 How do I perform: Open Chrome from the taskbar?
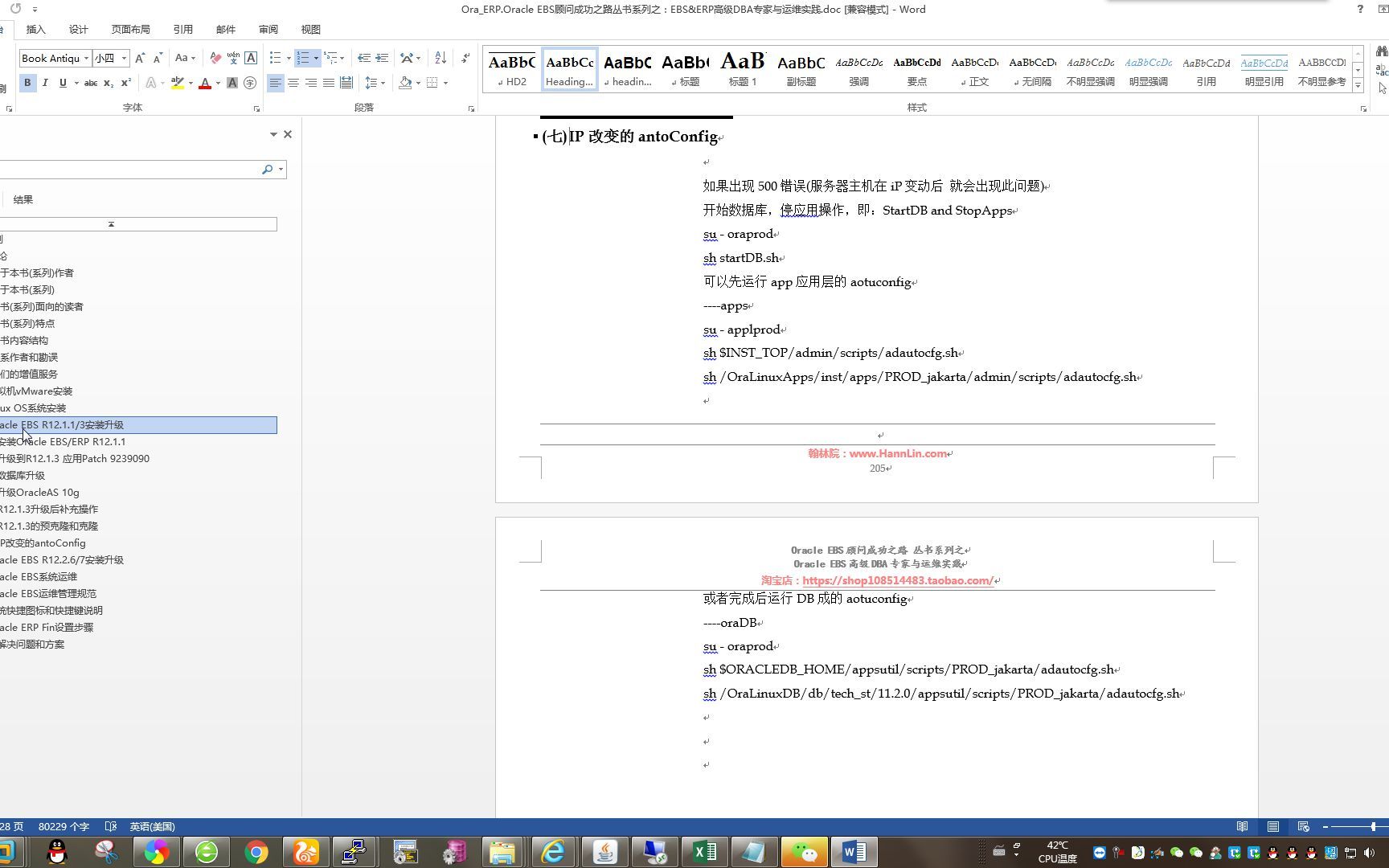[256, 851]
